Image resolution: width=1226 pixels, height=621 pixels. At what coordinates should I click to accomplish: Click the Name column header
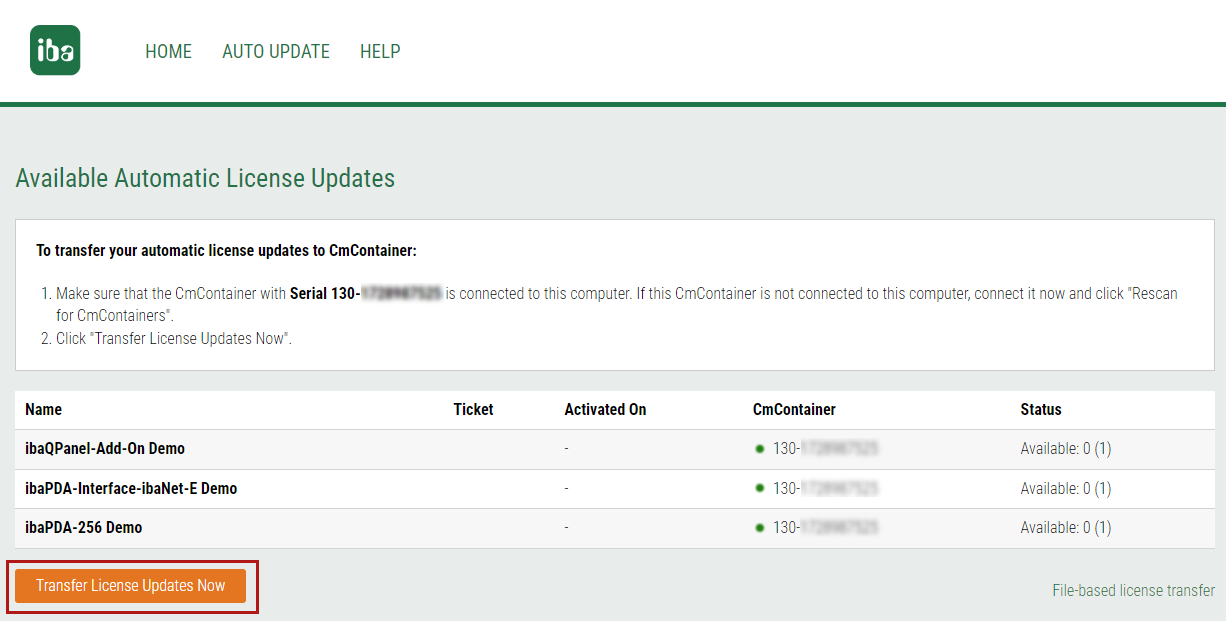[x=43, y=410]
